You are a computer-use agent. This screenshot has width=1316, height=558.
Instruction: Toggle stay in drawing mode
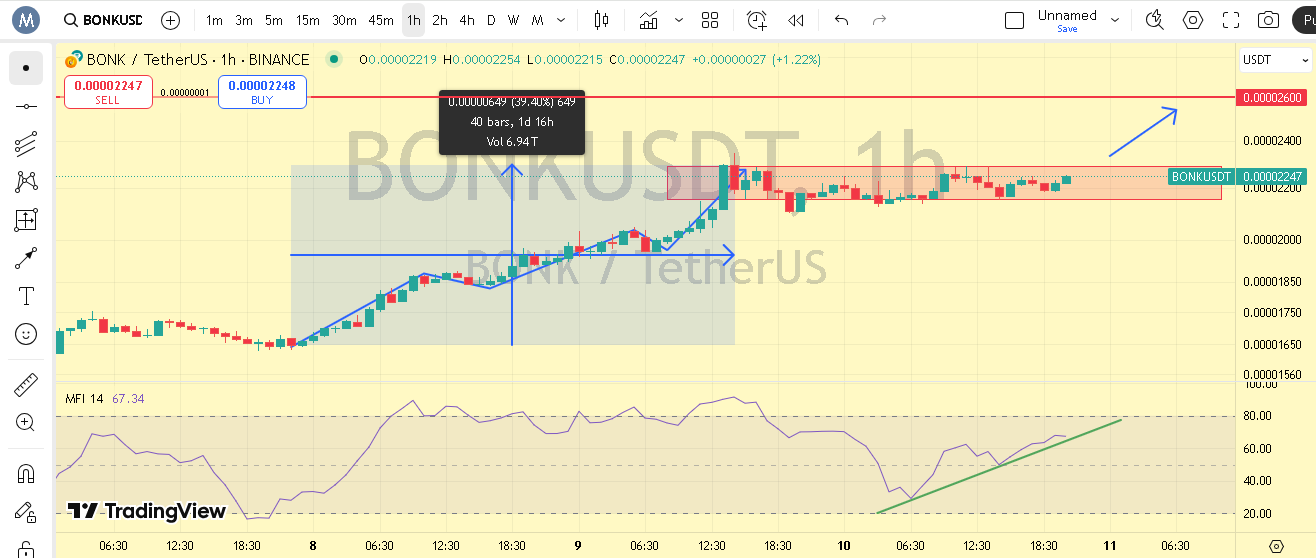(x=26, y=510)
